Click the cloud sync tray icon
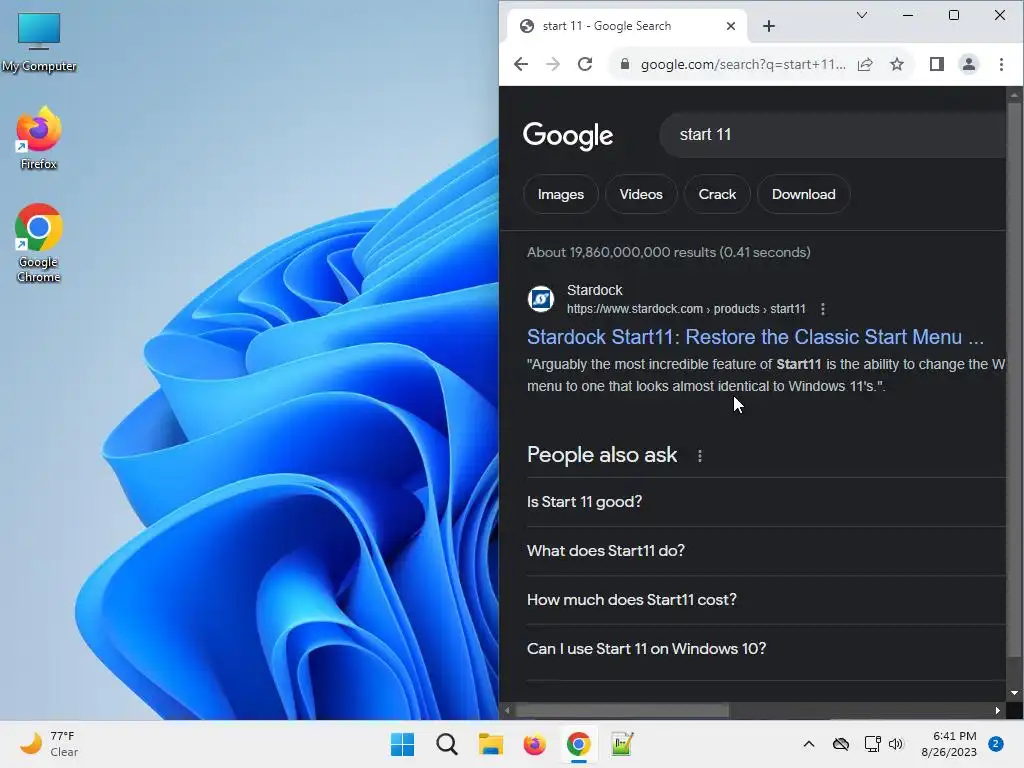 point(840,744)
